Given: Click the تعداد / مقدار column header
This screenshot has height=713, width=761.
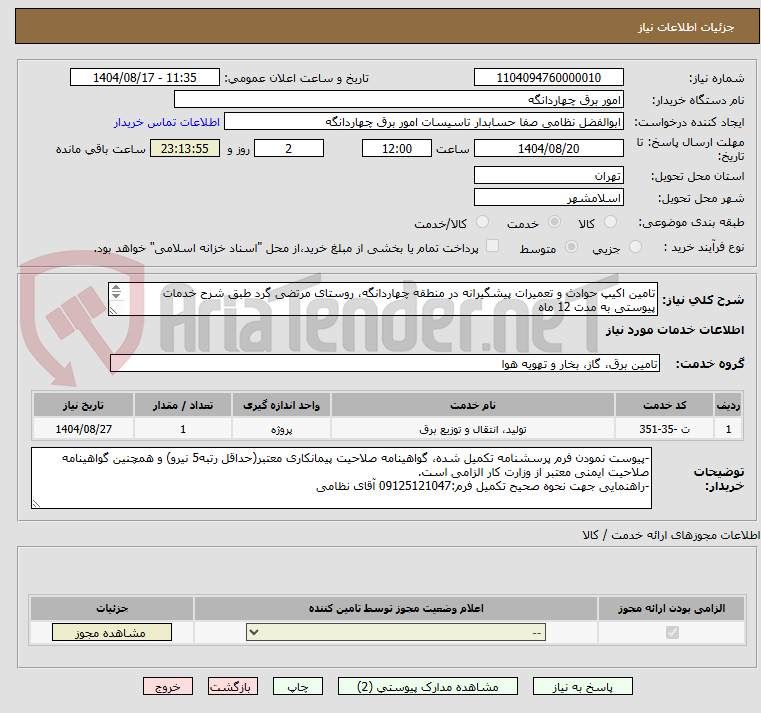Looking at the screenshot, I should pyautogui.click(x=183, y=405).
